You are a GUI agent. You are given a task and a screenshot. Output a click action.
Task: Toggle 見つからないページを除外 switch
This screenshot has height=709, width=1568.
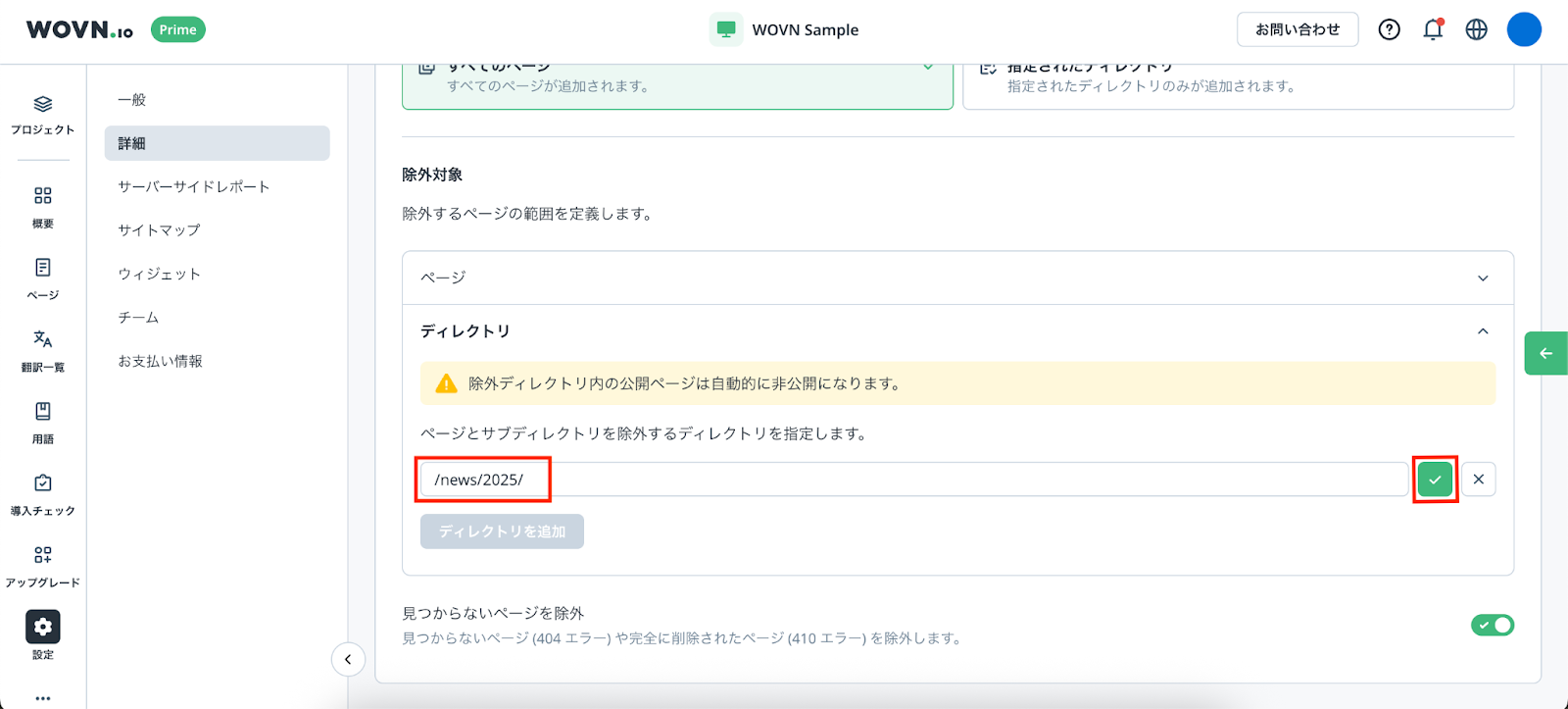(x=1492, y=625)
